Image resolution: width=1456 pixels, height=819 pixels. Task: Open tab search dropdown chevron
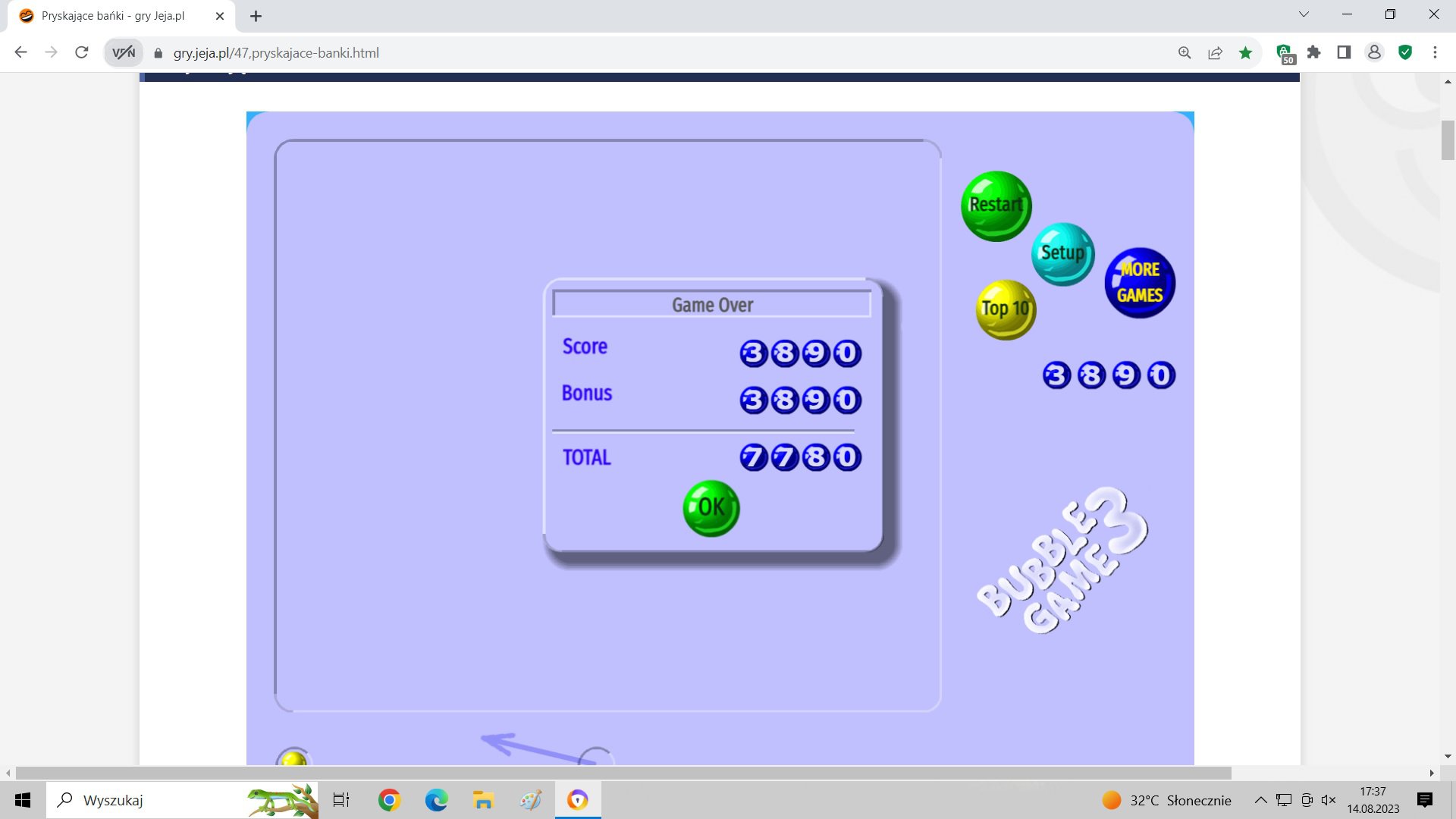1304,14
